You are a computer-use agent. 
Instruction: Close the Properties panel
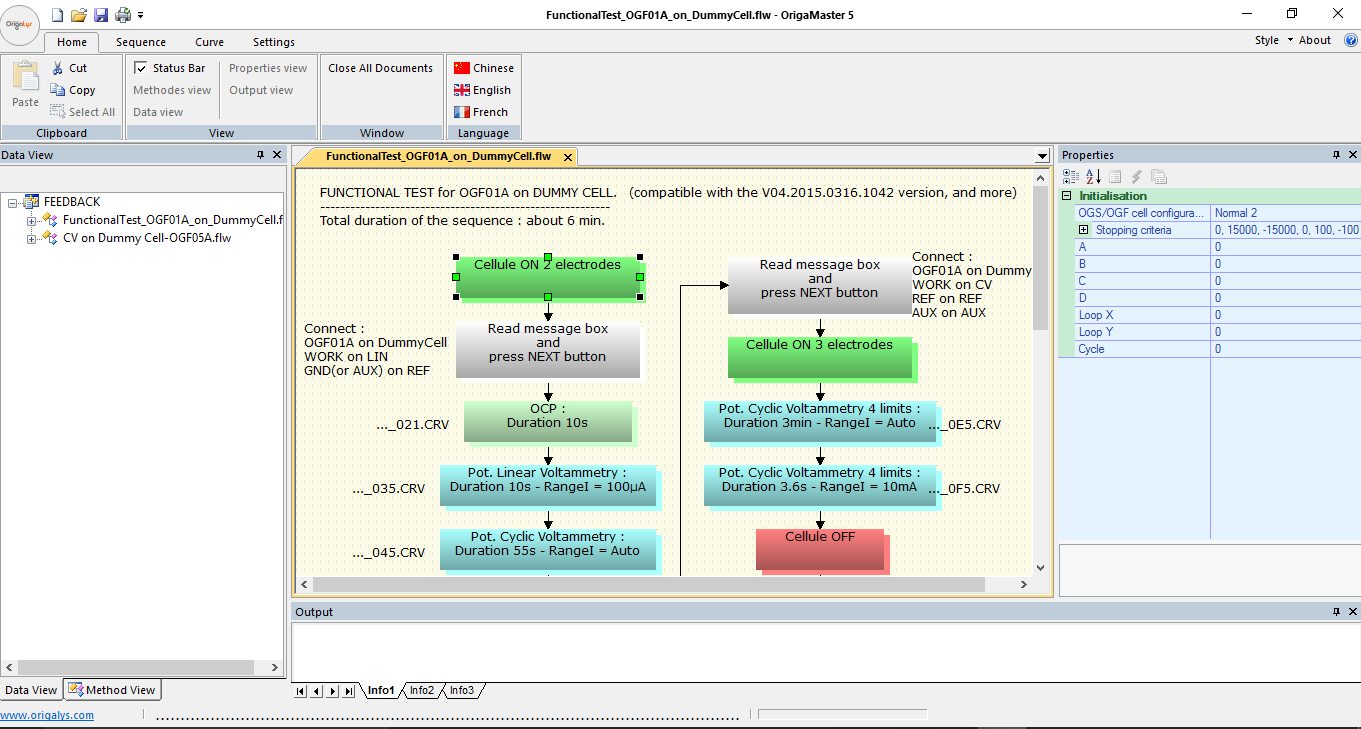click(x=1353, y=155)
